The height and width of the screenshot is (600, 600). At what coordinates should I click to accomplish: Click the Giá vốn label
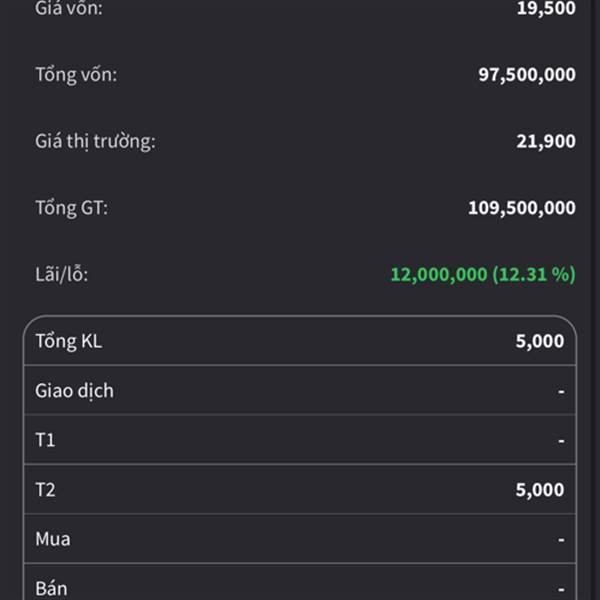[x=69, y=8]
